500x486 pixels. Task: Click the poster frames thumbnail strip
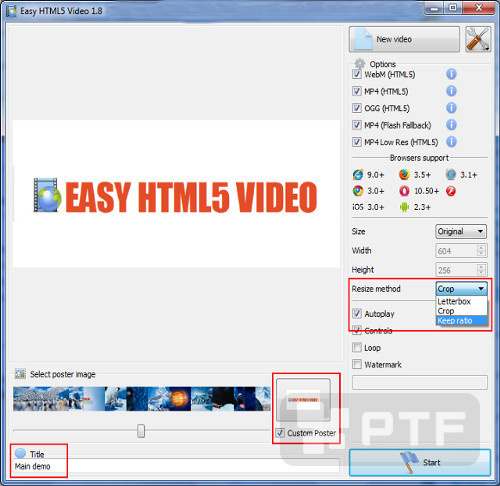pyautogui.click(x=142, y=399)
